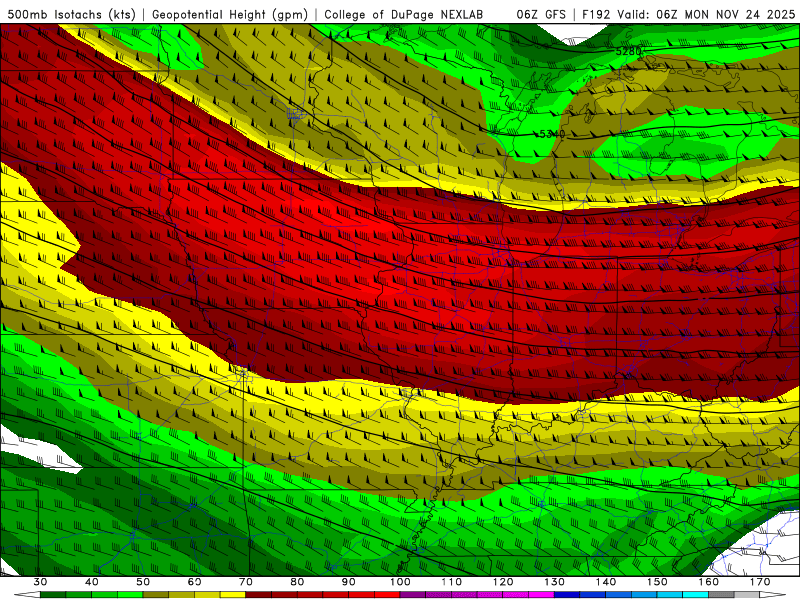Click the 140 label on the color scale
Image resolution: width=800 pixels, height=600 pixels.
606,582
